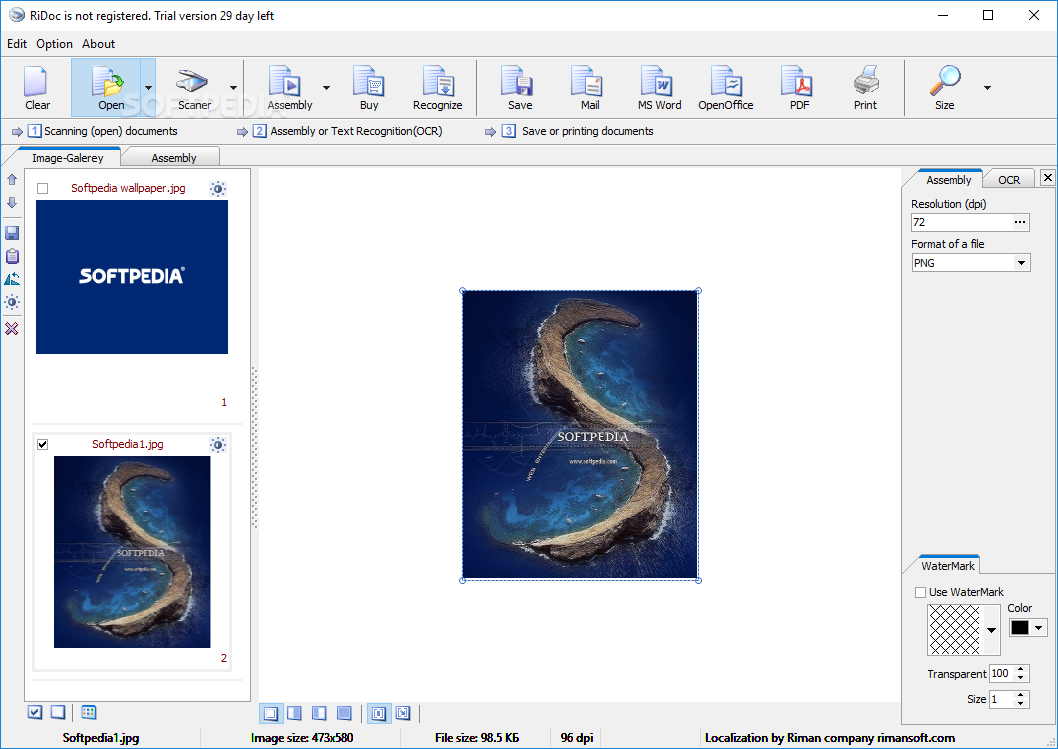
Task: Expand the Size dropdown arrow
Action: click(987, 88)
